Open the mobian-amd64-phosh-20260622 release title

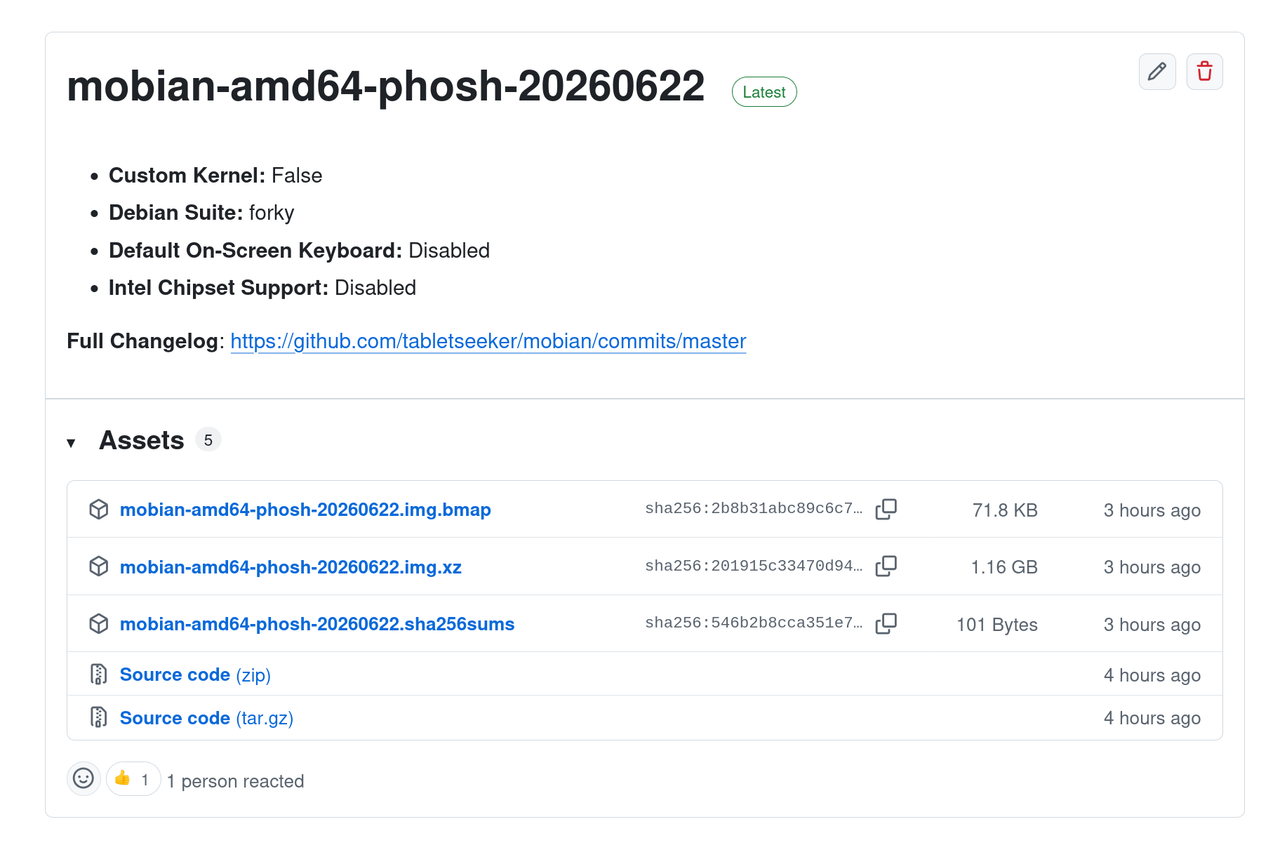point(386,87)
